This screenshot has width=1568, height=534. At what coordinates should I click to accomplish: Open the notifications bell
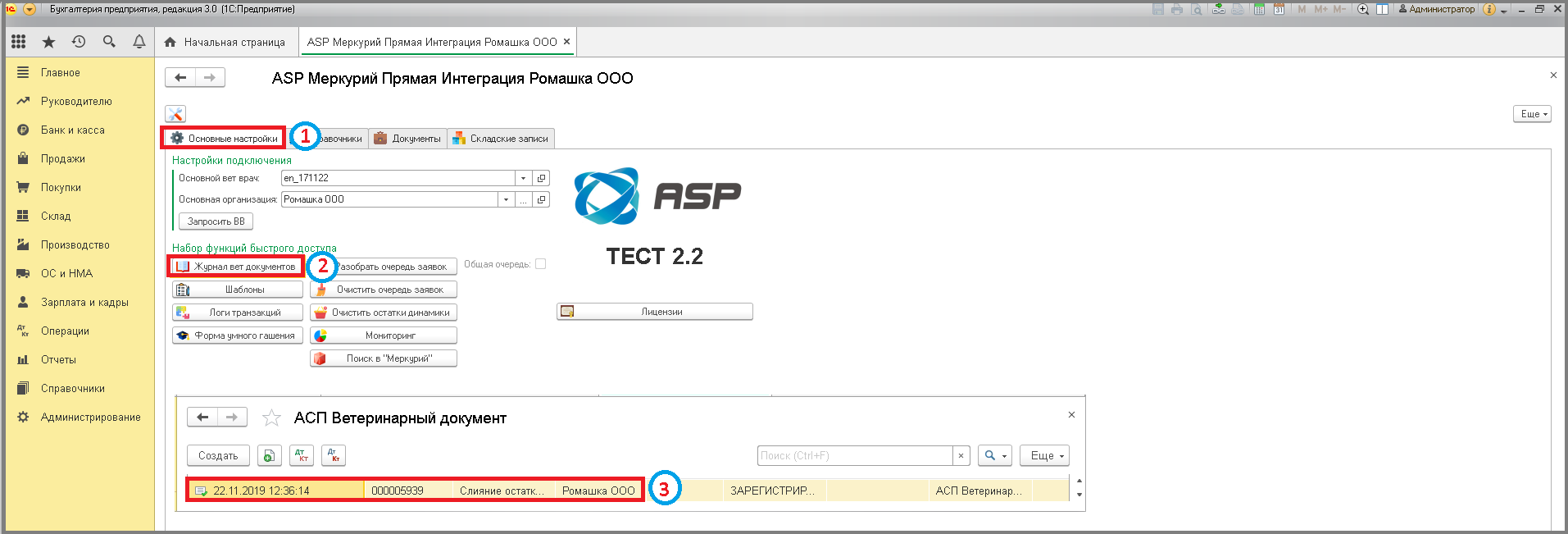[x=139, y=42]
